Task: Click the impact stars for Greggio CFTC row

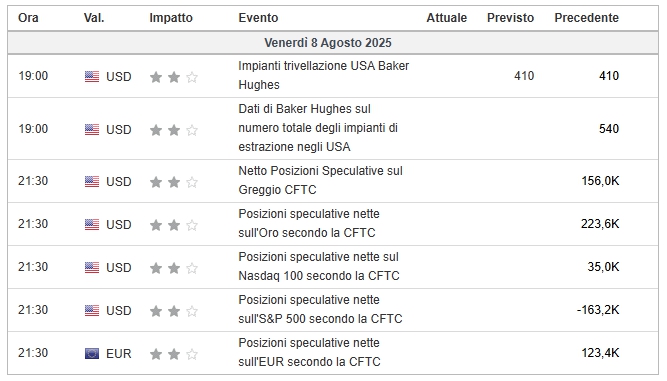Action: [x=174, y=182]
